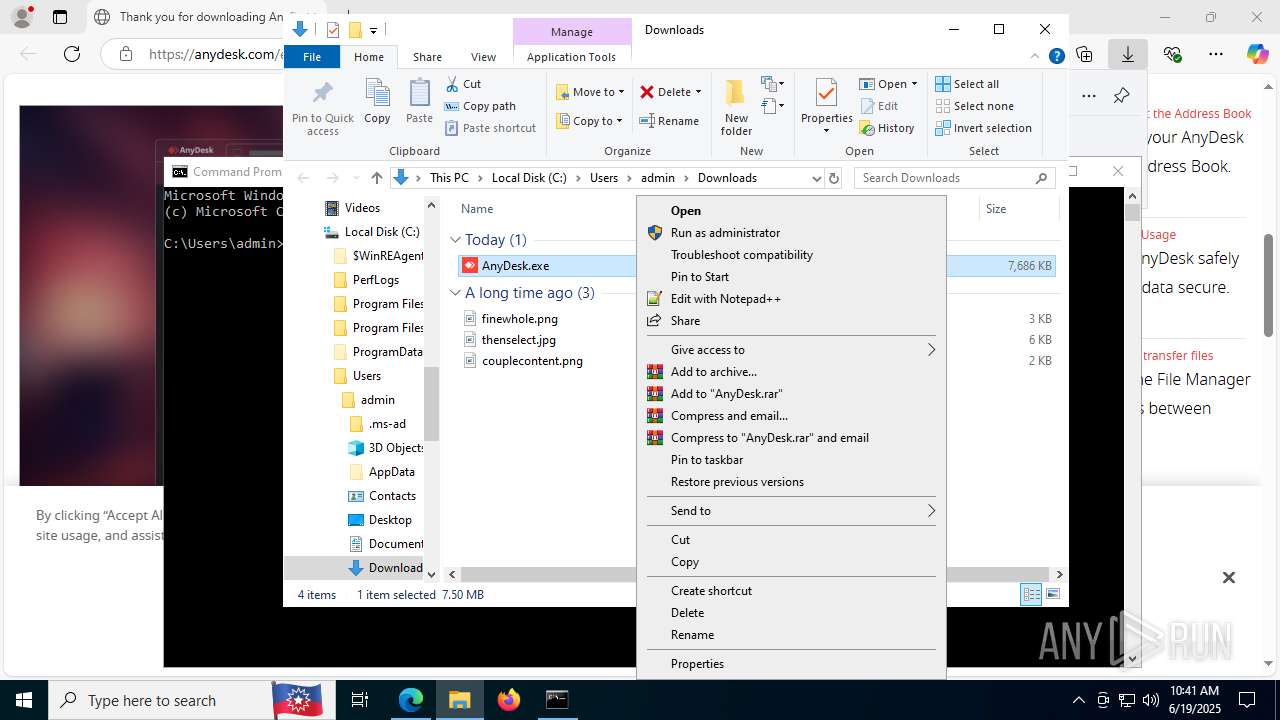The height and width of the screenshot is (720, 1280).
Task: Select file finewhole.png
Action: pyautogui.click(x=519, y=319)
